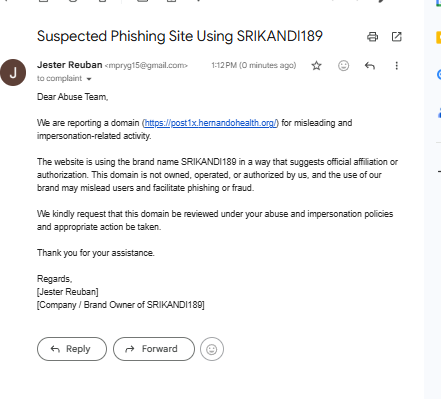Click the 1:12 PM timestamp
This screenshot has height=399, width=441.
(254, 65)
